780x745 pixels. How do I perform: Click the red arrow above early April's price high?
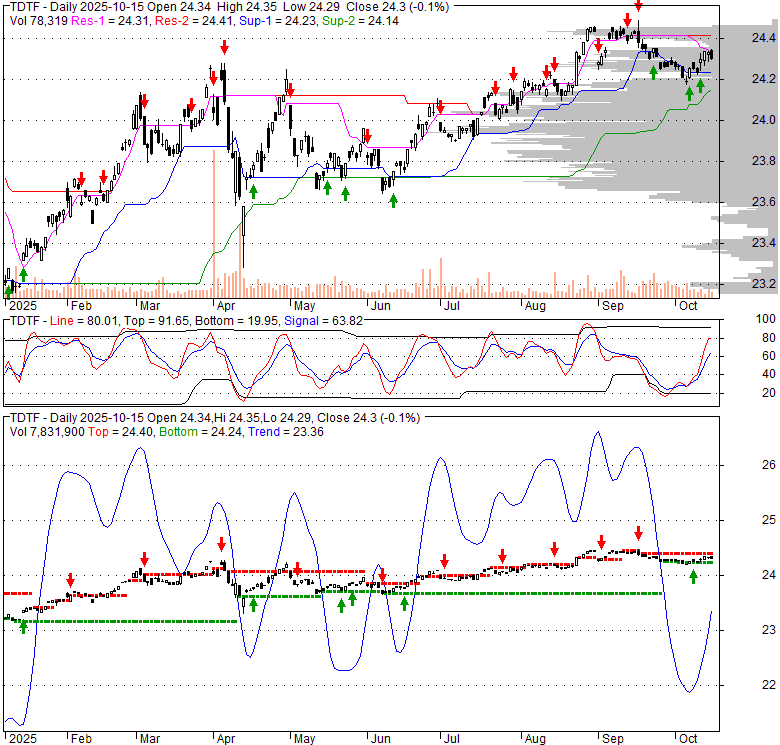[225, 47]
